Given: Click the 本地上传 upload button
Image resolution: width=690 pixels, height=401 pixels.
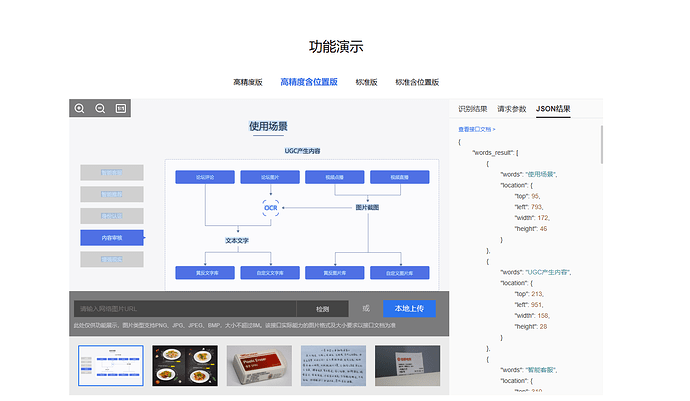Looking at the screenshot, I should click(409, 308).
